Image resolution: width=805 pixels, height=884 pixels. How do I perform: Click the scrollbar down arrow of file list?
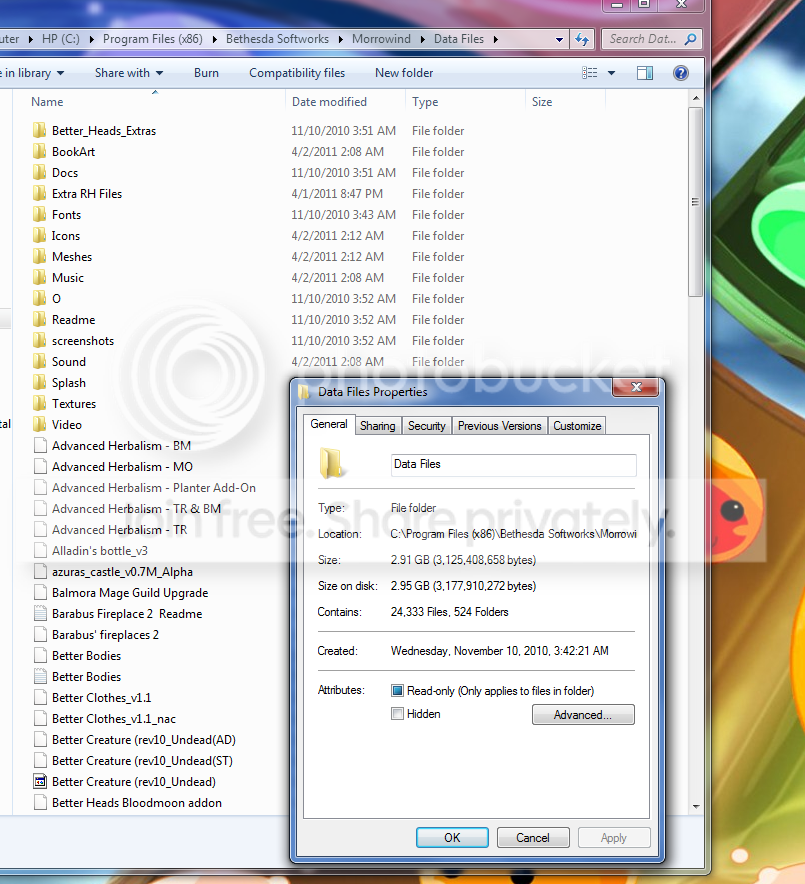696,806
